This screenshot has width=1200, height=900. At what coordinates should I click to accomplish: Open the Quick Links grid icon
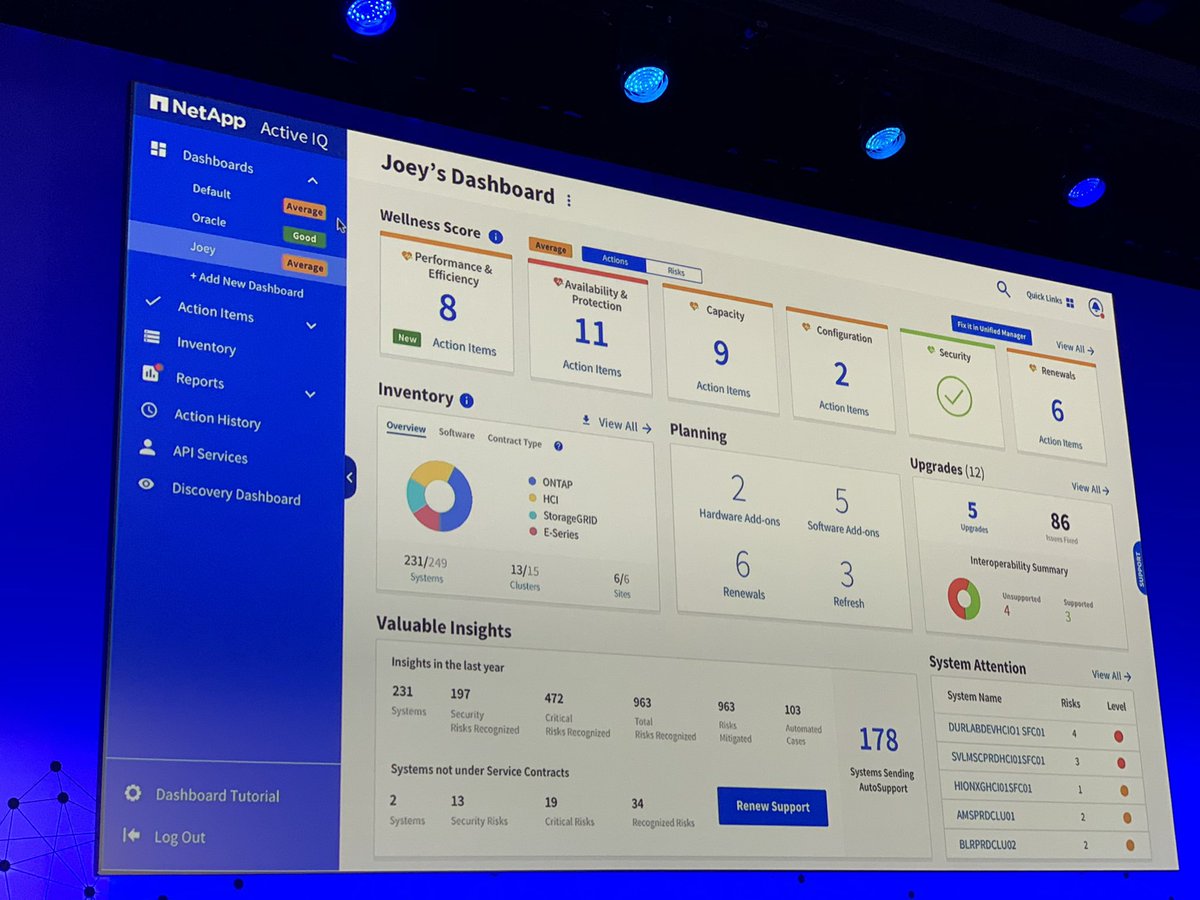(1070, 301)
